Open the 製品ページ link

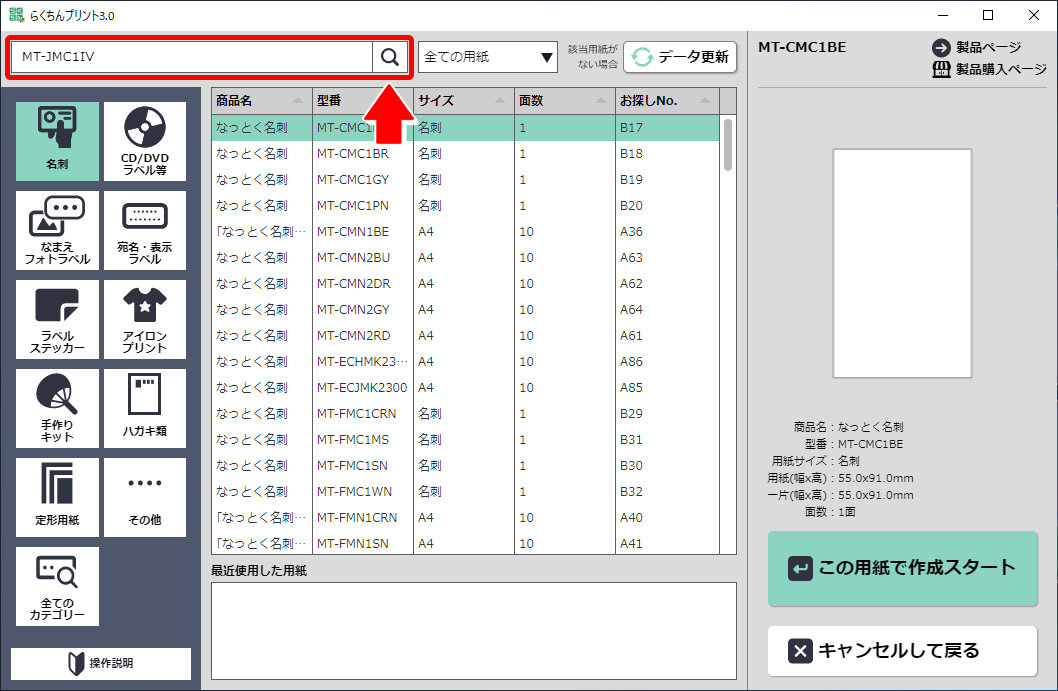977,47
